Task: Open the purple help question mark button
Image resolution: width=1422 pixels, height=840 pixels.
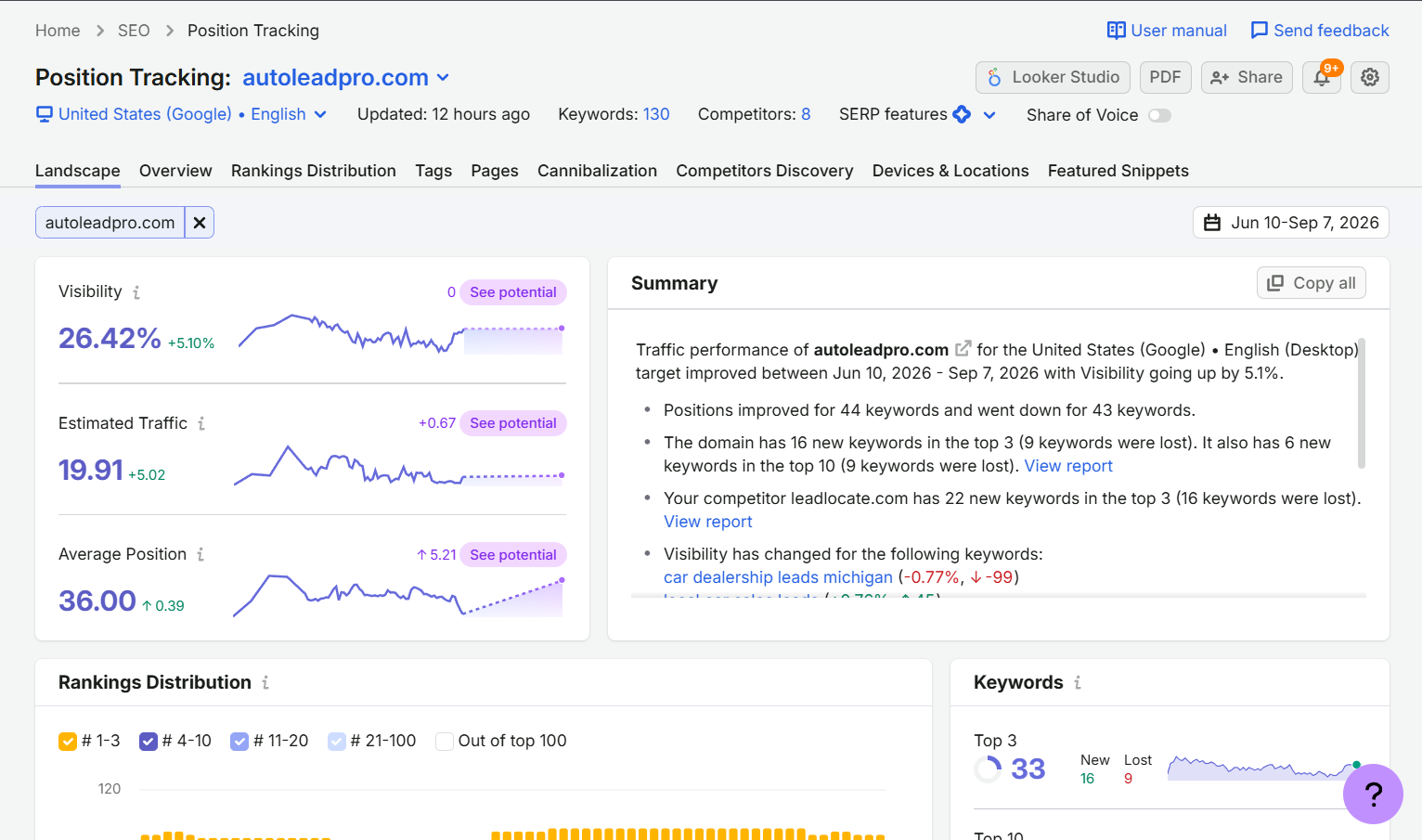Action: click(x=1373, y=794)
